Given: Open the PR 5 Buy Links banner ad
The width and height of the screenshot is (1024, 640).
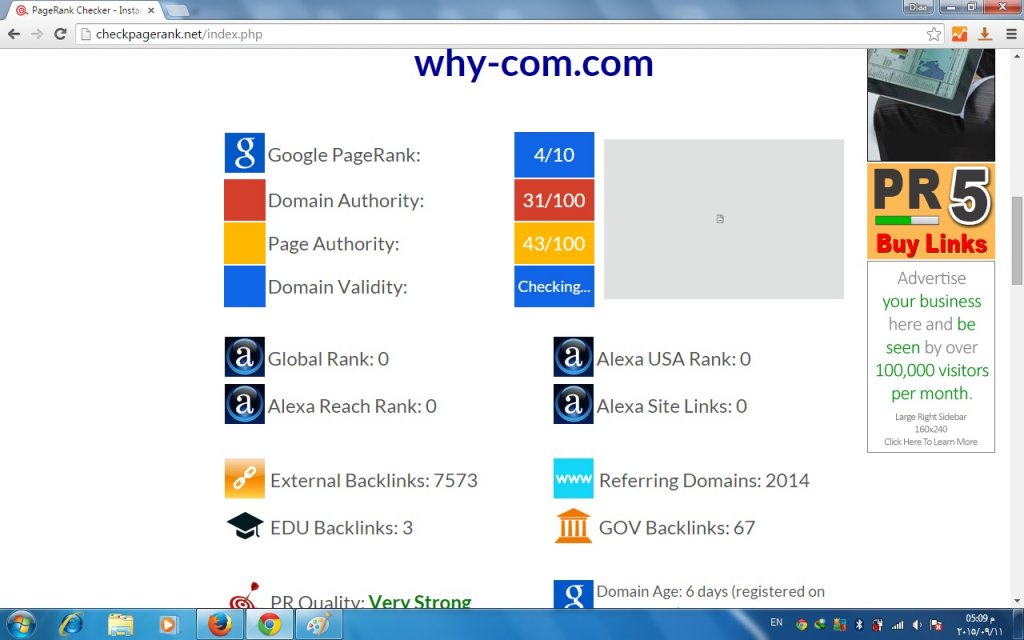Looking at the screenshot, I should 931,211.
